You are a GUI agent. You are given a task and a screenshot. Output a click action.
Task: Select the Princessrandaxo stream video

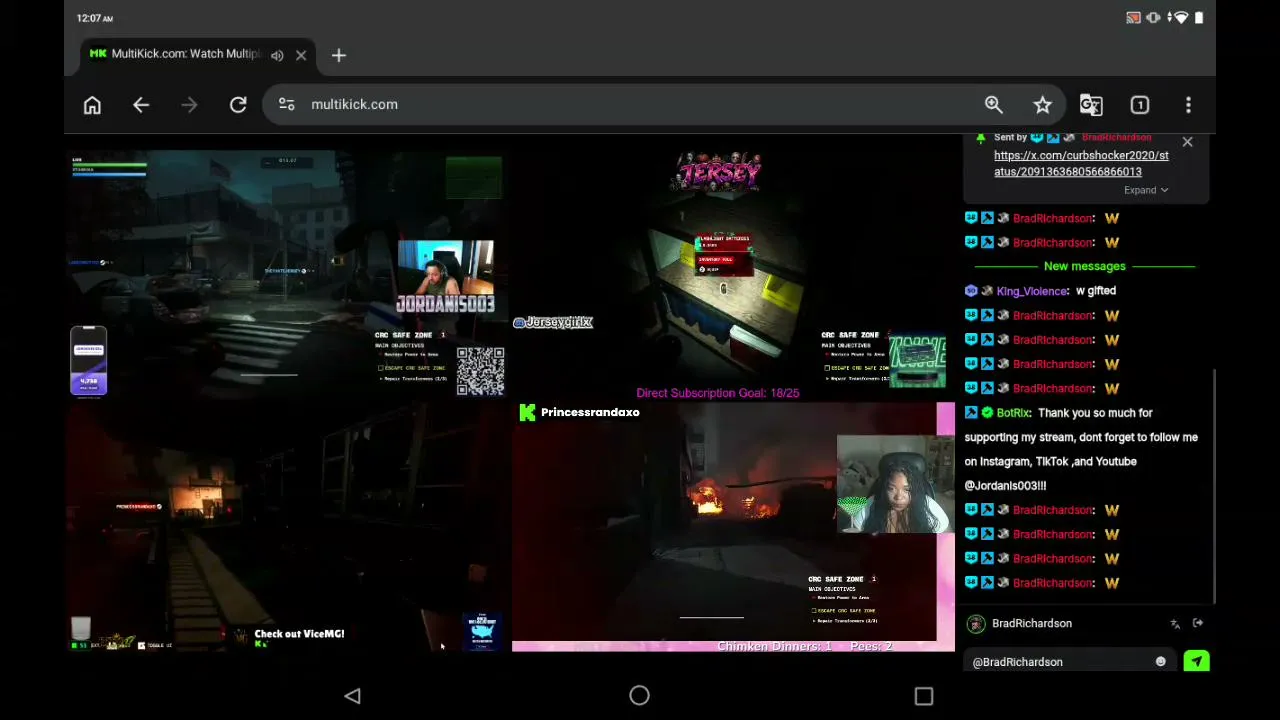click(x=733, y=527)
